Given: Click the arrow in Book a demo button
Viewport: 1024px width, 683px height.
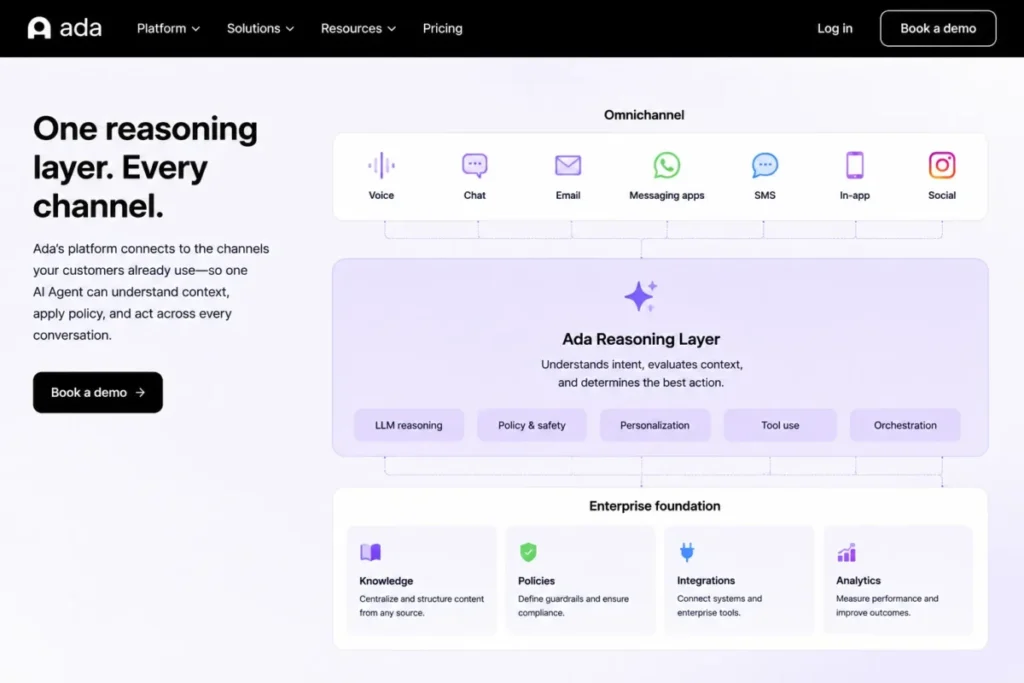Looking at the screenshot, I should coord(140,392).
